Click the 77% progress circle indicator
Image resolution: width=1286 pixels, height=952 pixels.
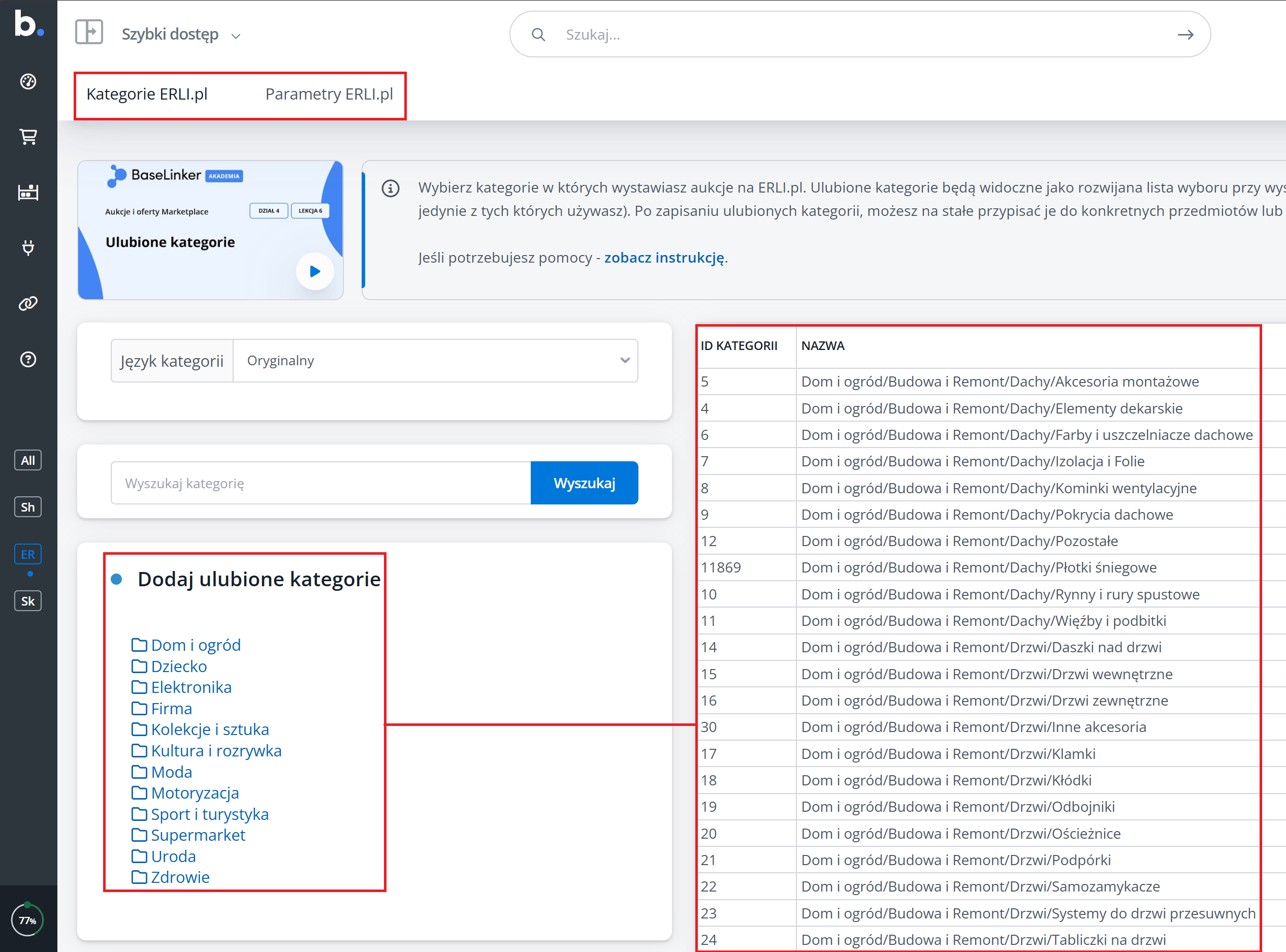pos(27,919)
